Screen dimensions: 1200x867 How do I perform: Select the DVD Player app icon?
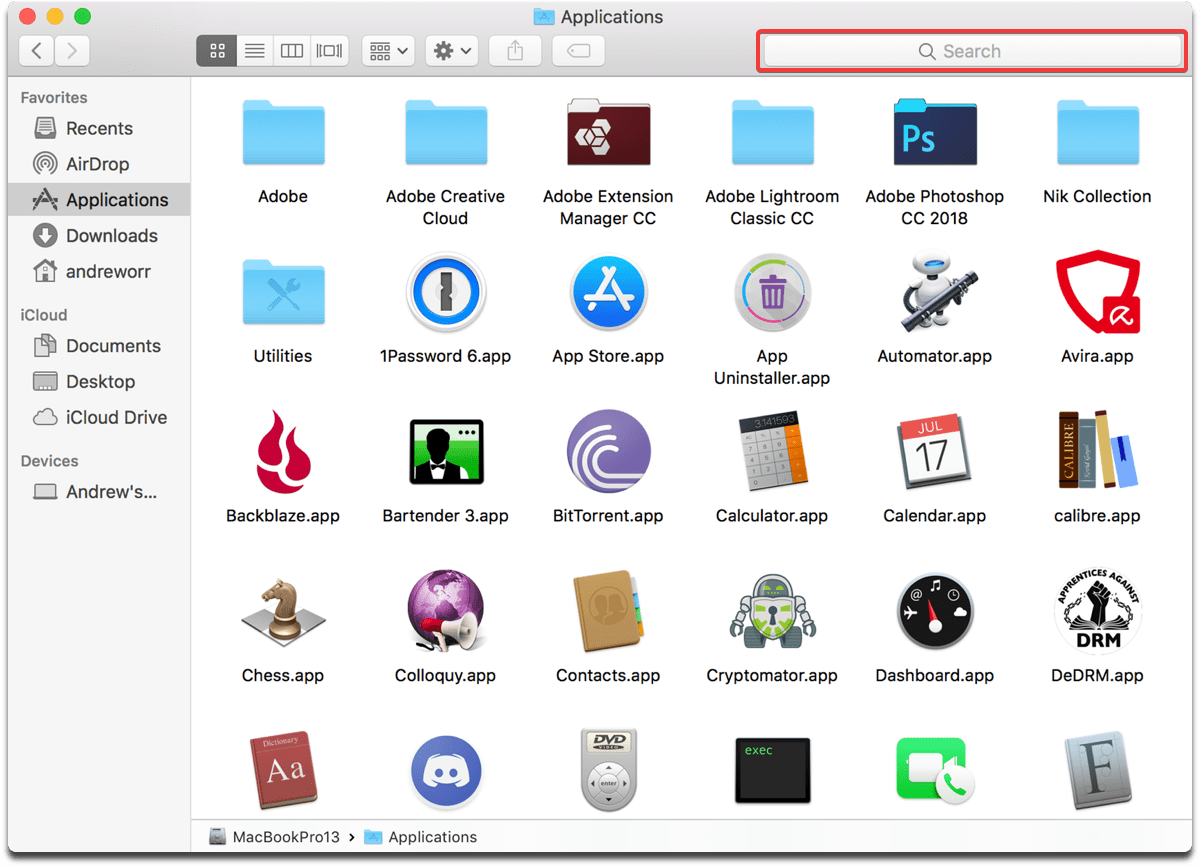(608, 770)
